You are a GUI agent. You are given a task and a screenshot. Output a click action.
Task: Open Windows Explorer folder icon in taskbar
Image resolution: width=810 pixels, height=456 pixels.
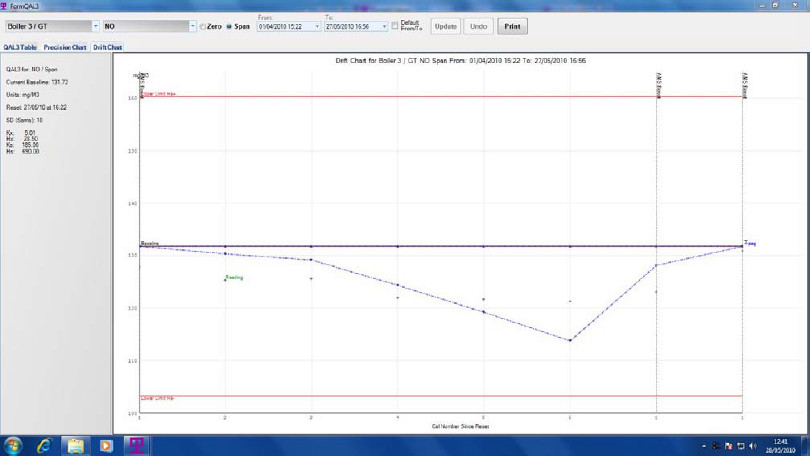coord(75,445)
